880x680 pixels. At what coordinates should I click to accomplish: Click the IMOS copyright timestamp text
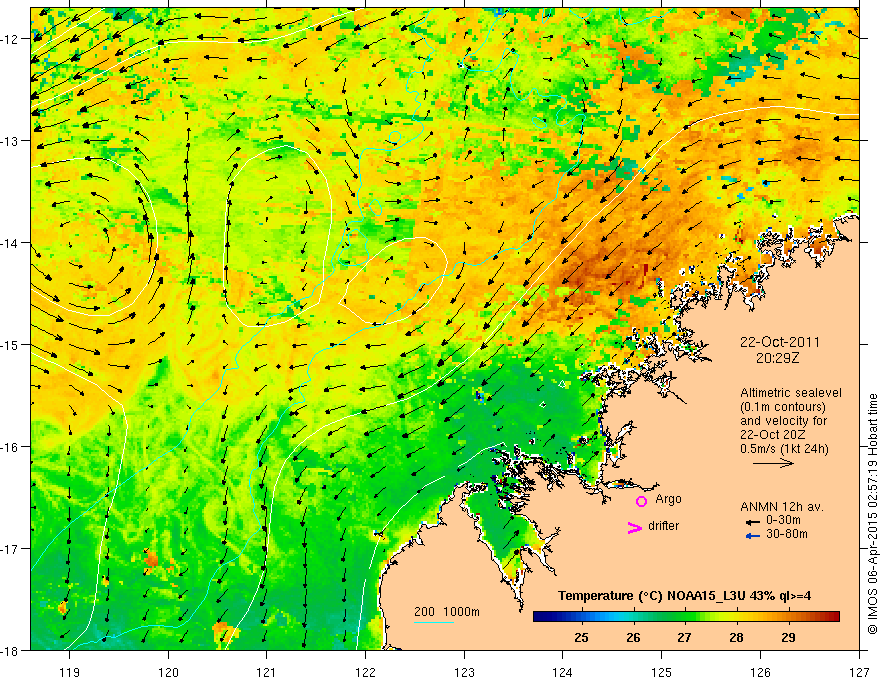[872, 513]
